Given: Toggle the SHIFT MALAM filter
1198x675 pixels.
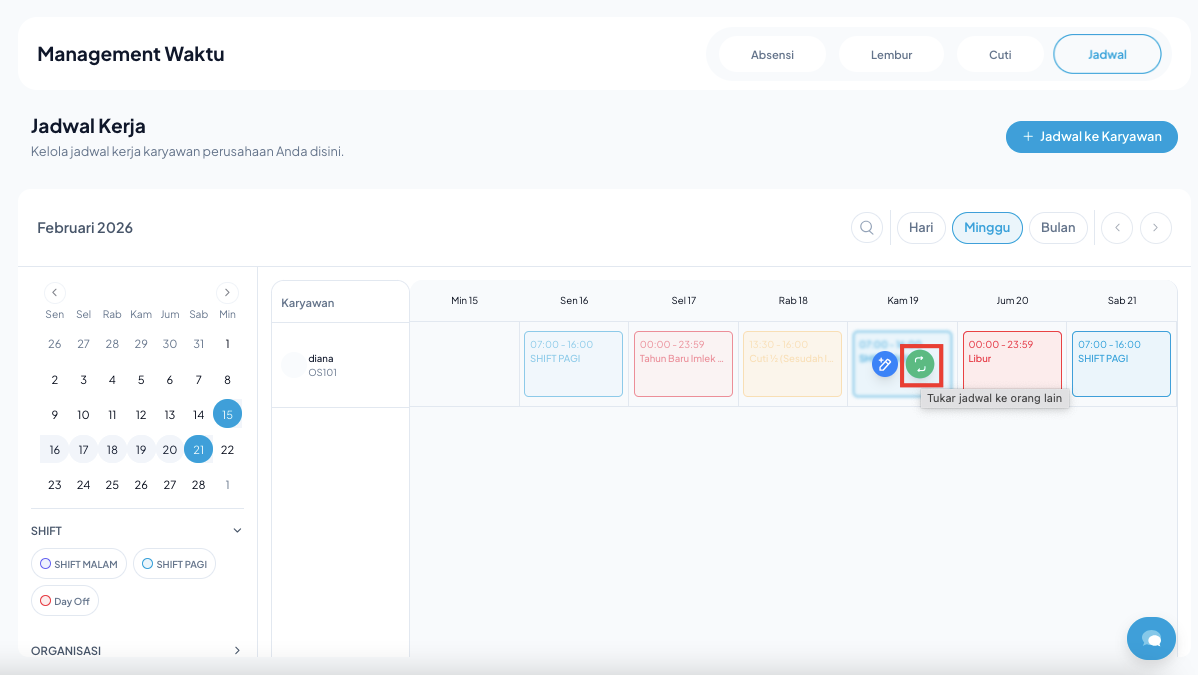Looking at the screenshot, I should 79,564.
